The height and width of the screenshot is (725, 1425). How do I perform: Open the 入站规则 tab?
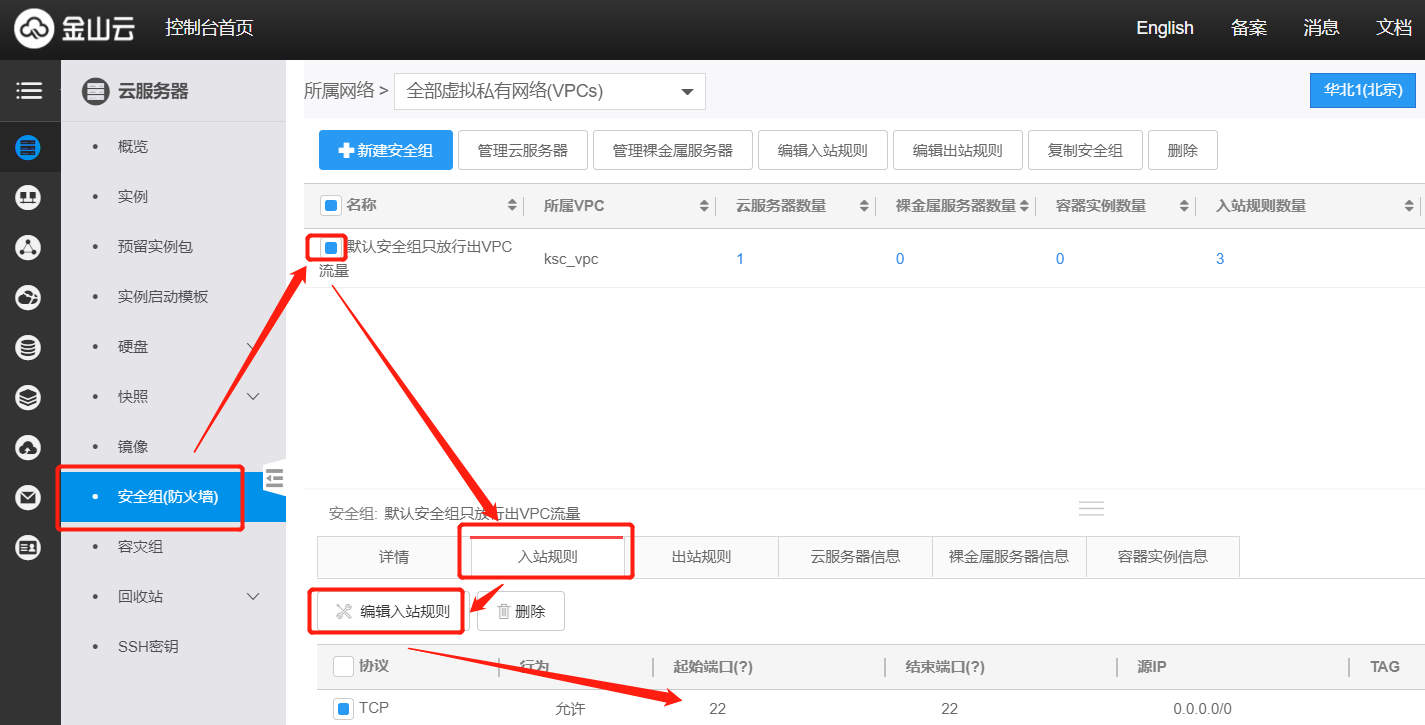(x=547, y=557)
